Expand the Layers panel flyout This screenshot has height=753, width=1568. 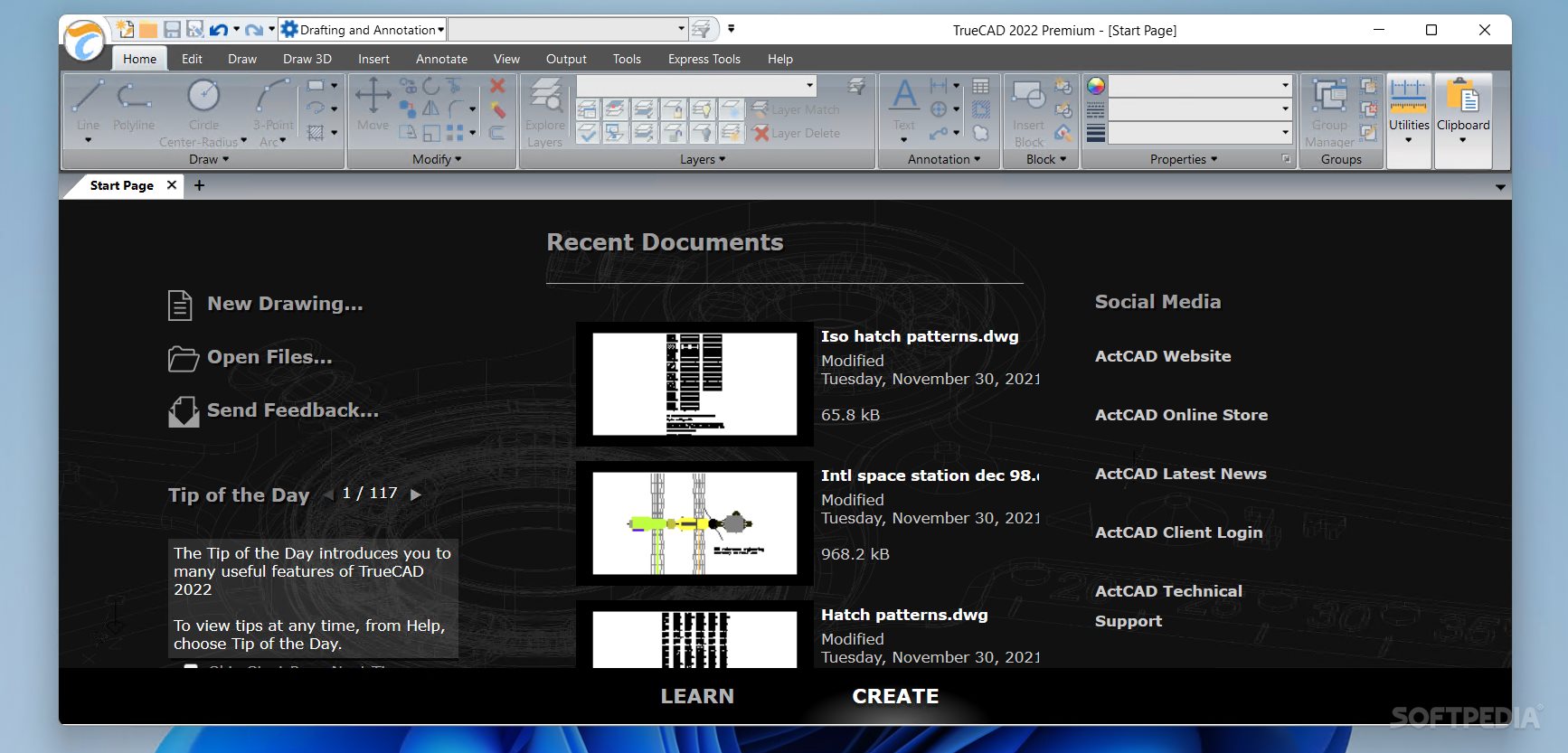click(x=703, y=159)
